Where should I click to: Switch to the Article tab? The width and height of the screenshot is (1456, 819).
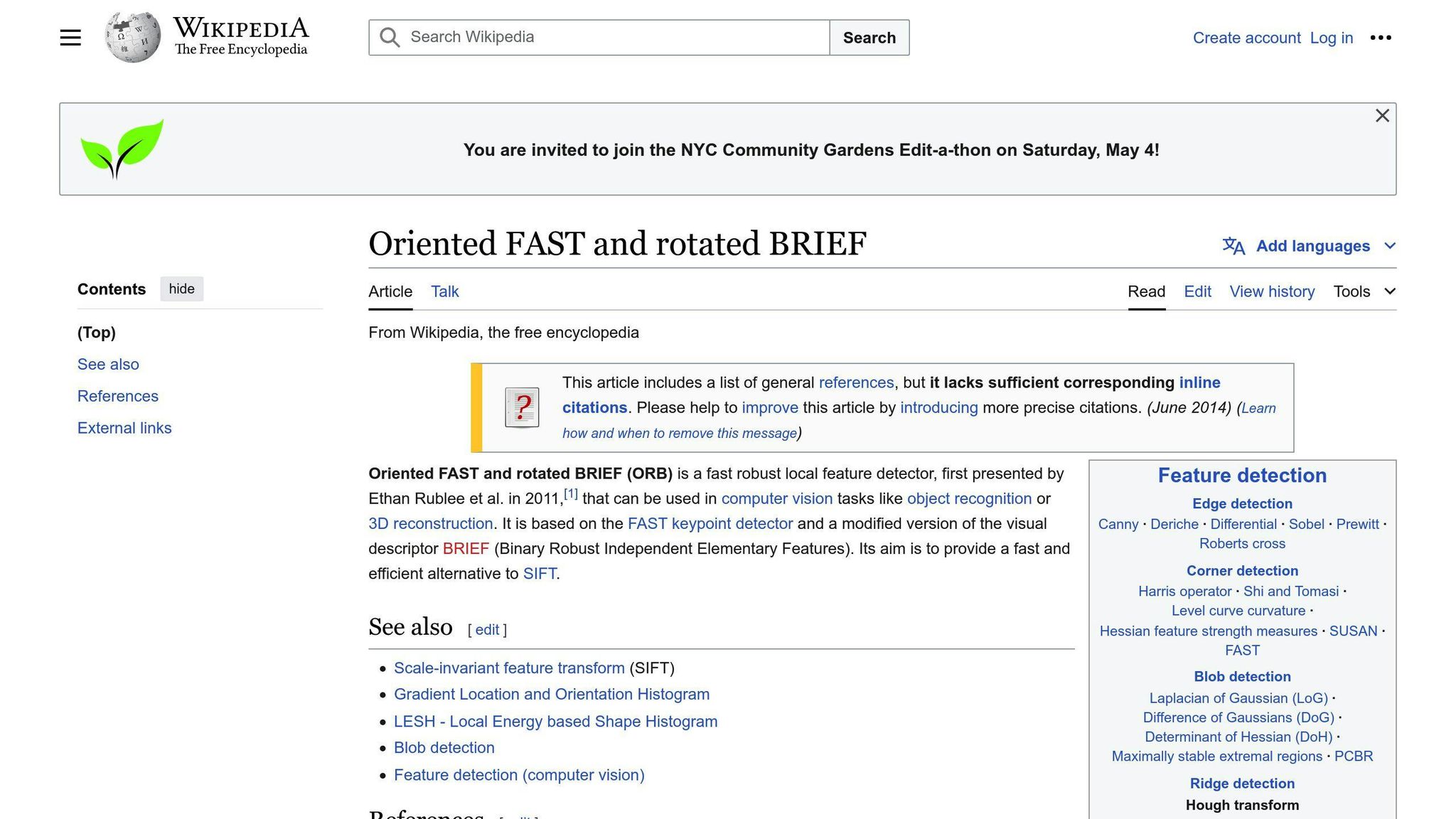click(x=390, y=291)
